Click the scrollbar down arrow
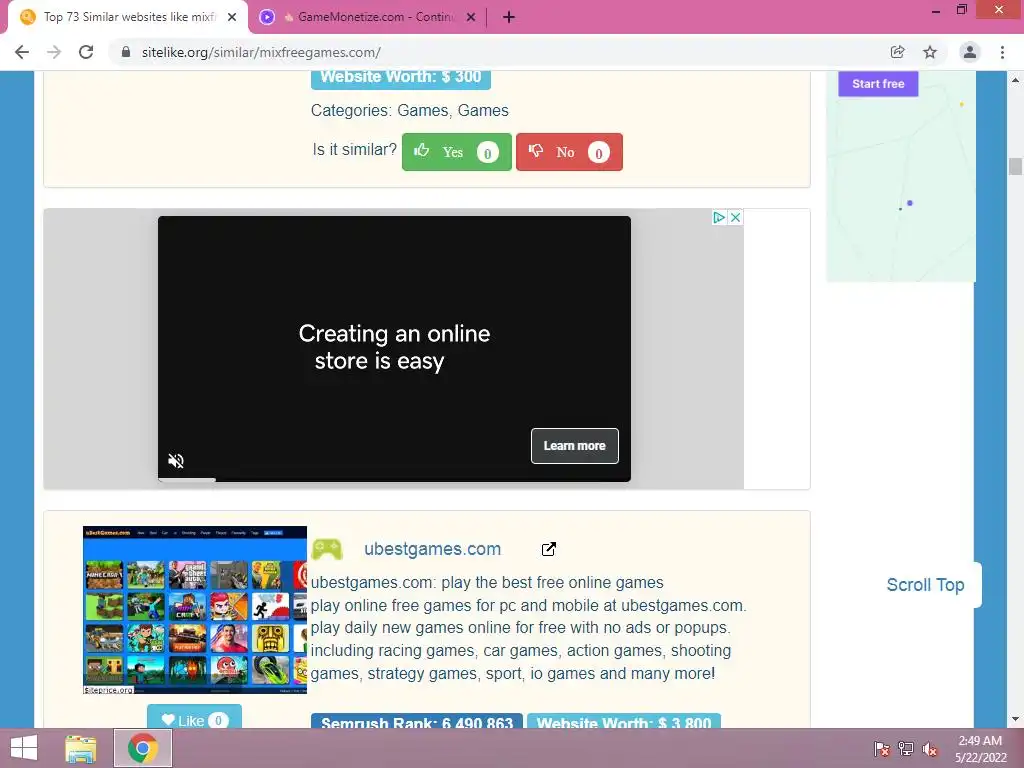Image resolution: width=1024 pixels, height=768 pixels. [1015, 720]
